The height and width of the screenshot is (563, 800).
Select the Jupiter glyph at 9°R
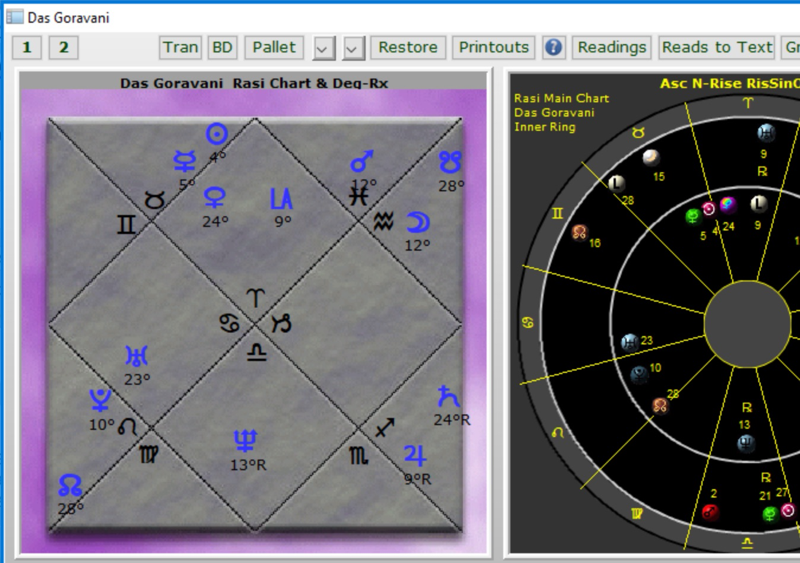[x=416, y=456]
